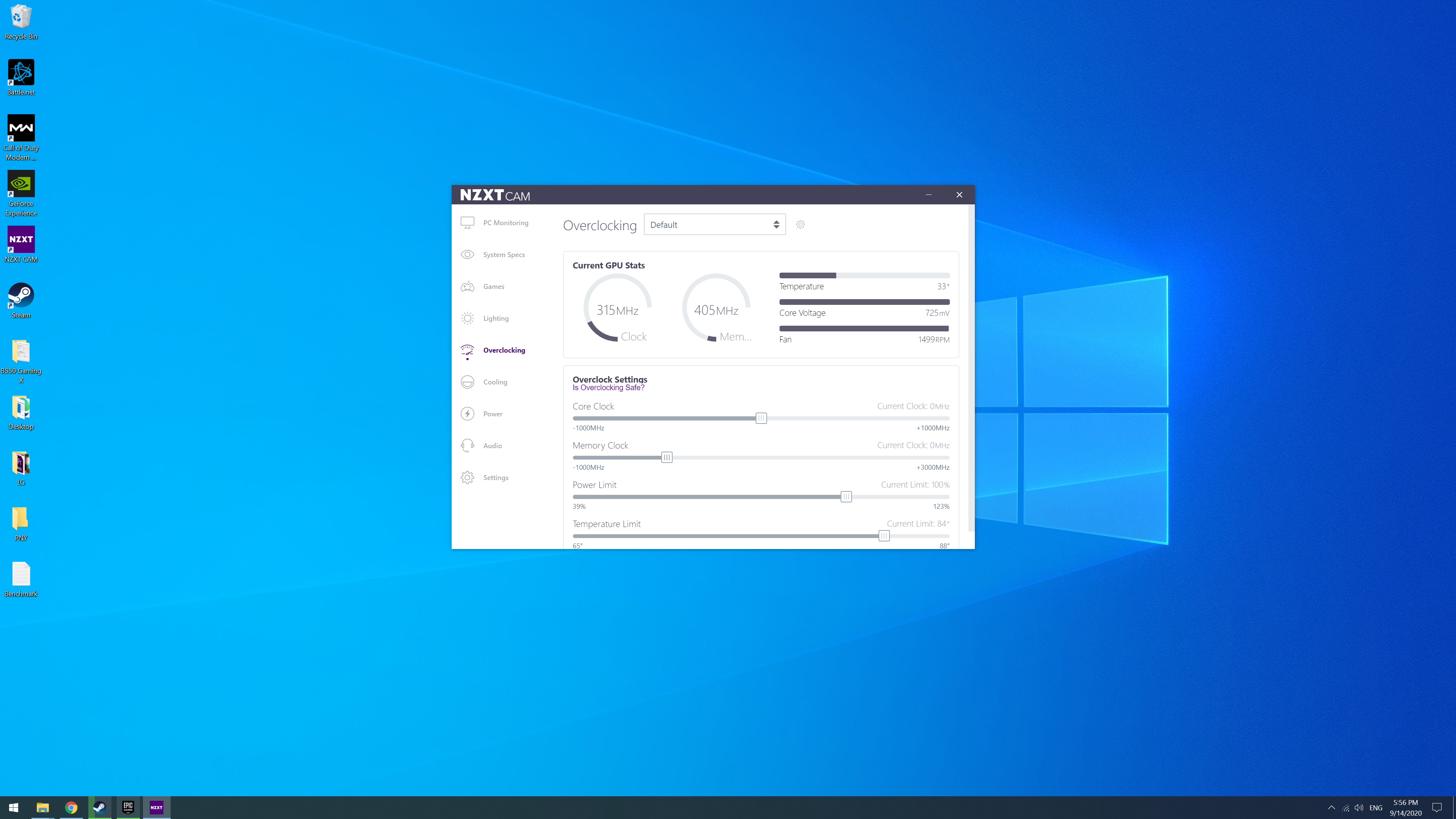Open the Cooling page

click(495, 382)
